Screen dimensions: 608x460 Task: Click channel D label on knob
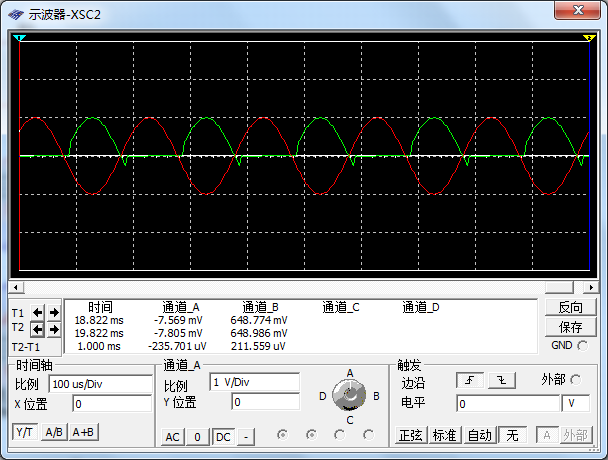pyautogui.click(x=322, y=396)
